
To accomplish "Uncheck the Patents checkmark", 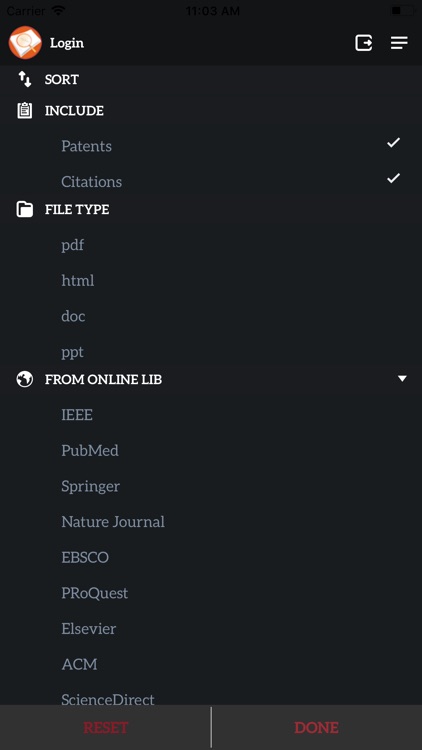I will click(393, 143).
